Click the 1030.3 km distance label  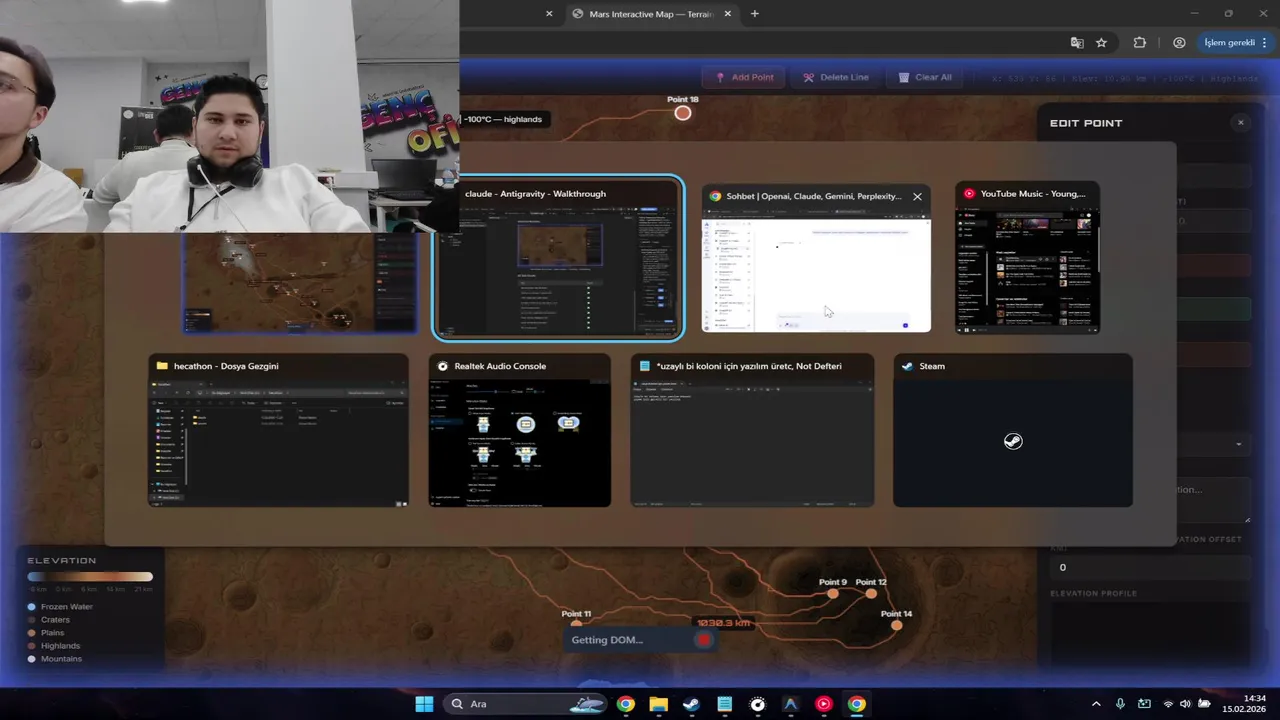[723, 623]
